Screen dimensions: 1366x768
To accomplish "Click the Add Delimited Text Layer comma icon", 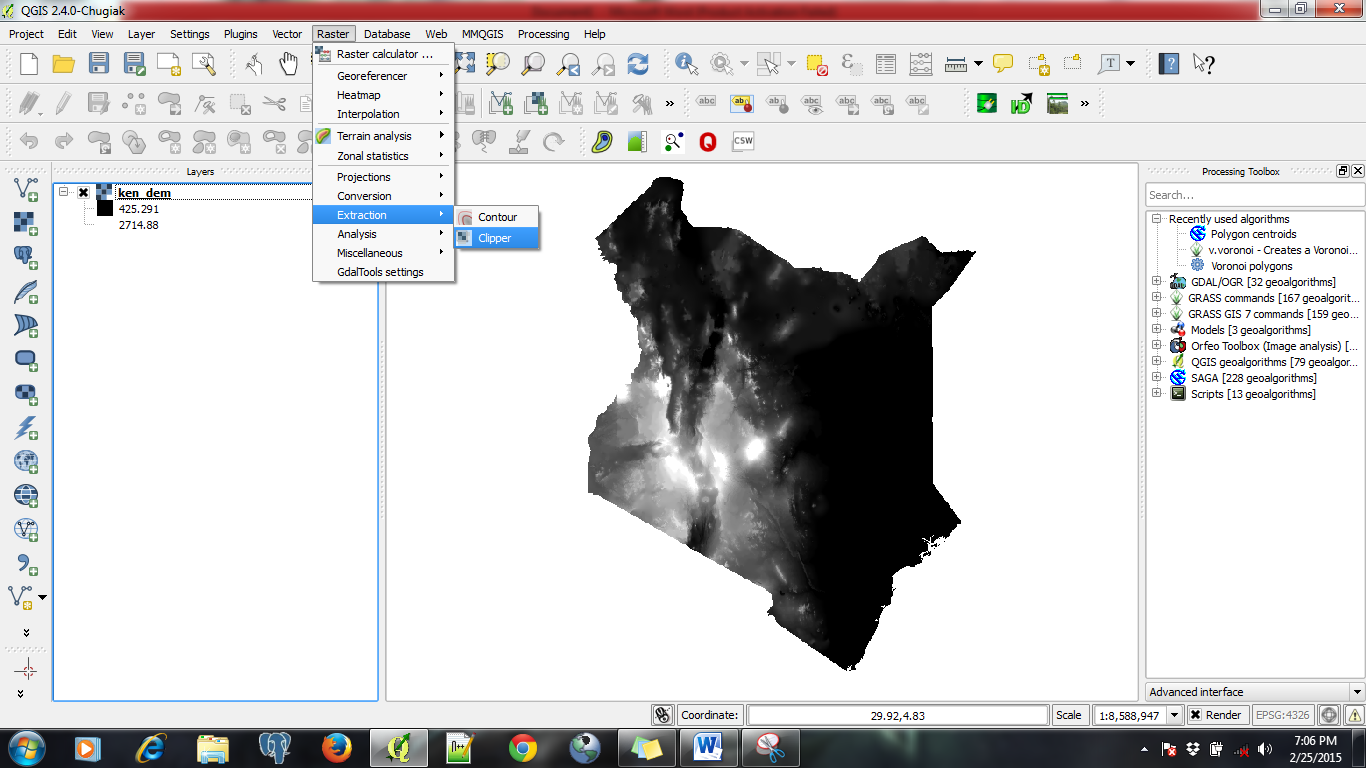I will [x=26, y=564].
